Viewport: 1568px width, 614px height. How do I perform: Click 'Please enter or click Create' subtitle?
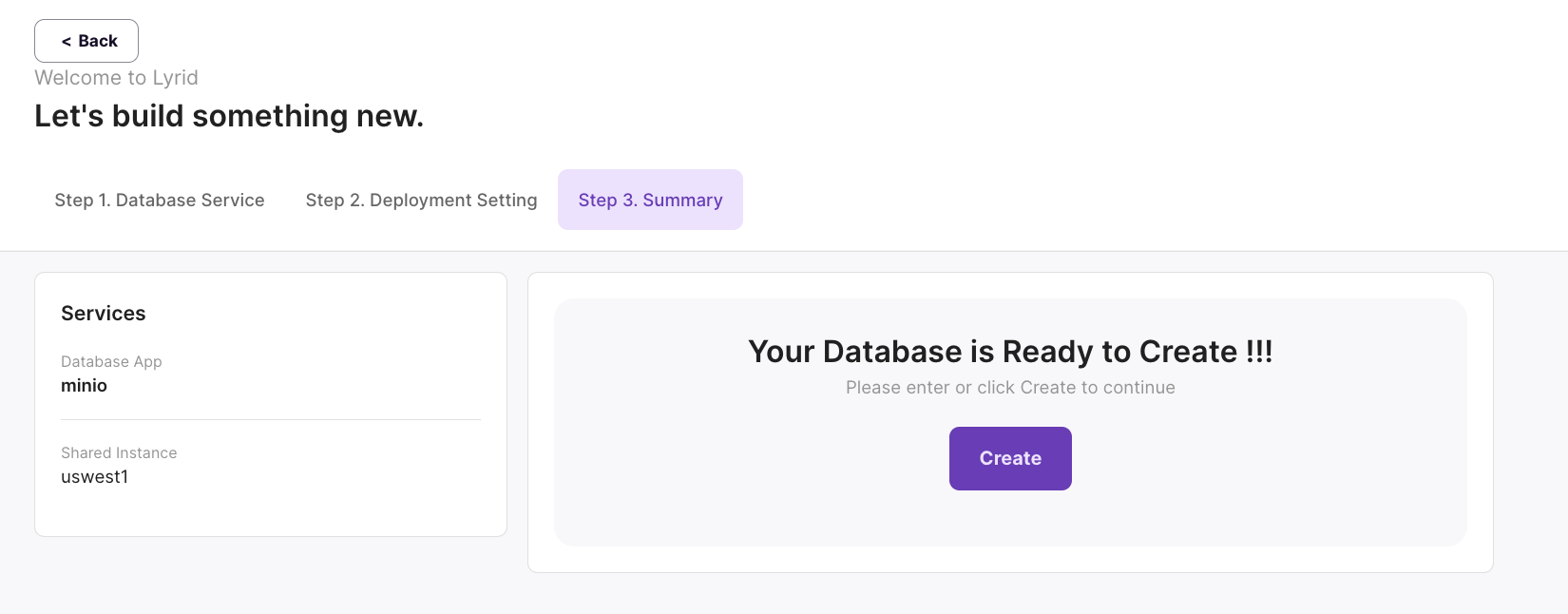[1010, 388]
